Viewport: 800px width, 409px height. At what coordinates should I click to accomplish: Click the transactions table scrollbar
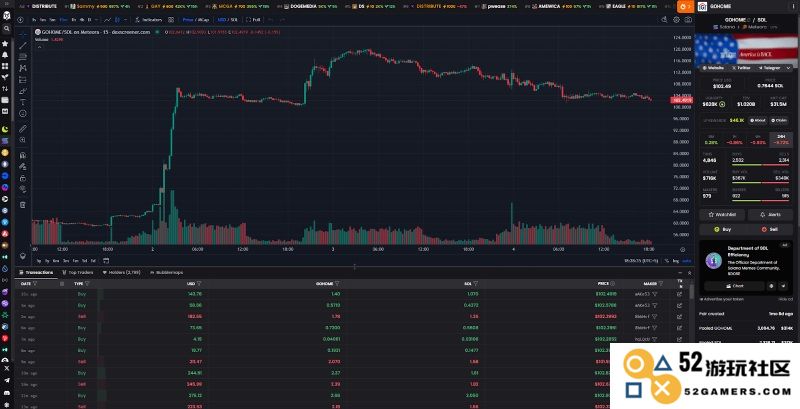pos(692,292)
